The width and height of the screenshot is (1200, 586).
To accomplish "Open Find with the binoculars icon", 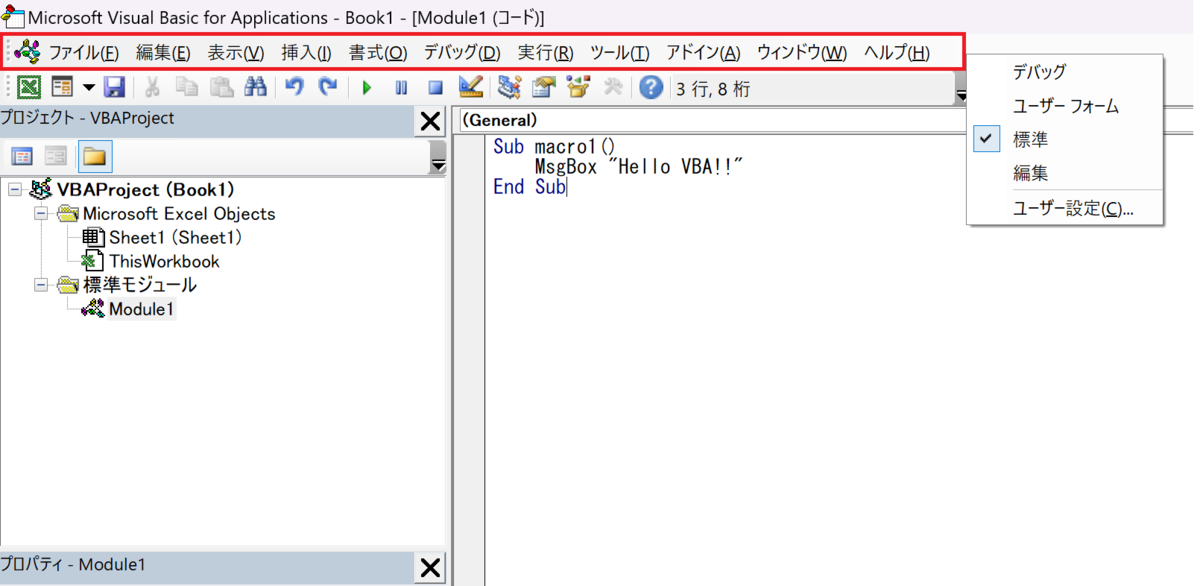I will (256, 88).
